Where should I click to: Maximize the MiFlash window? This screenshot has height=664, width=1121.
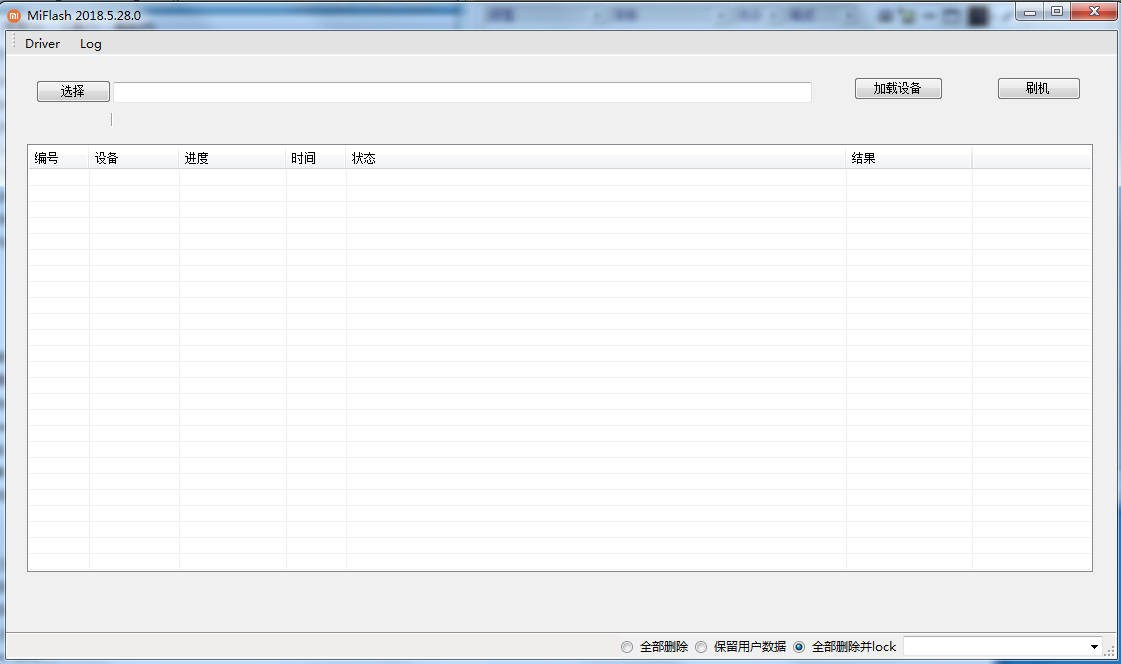(1057, 11)
